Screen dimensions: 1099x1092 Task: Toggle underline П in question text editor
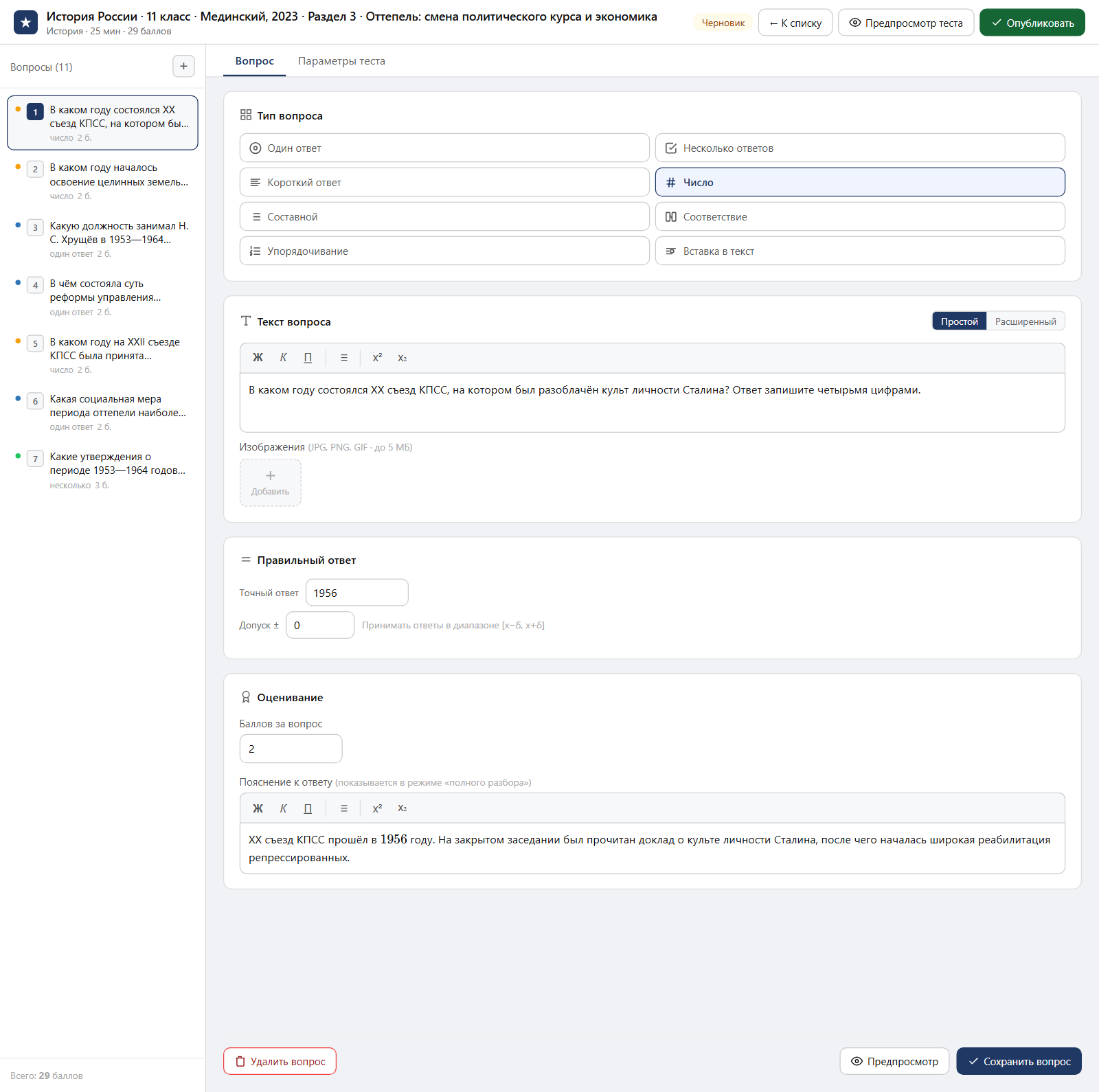pos(308,358)
